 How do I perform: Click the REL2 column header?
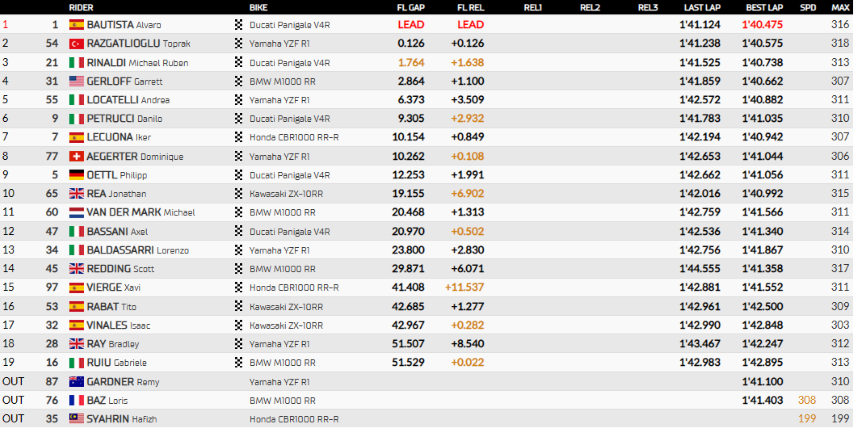click(590, 8)
